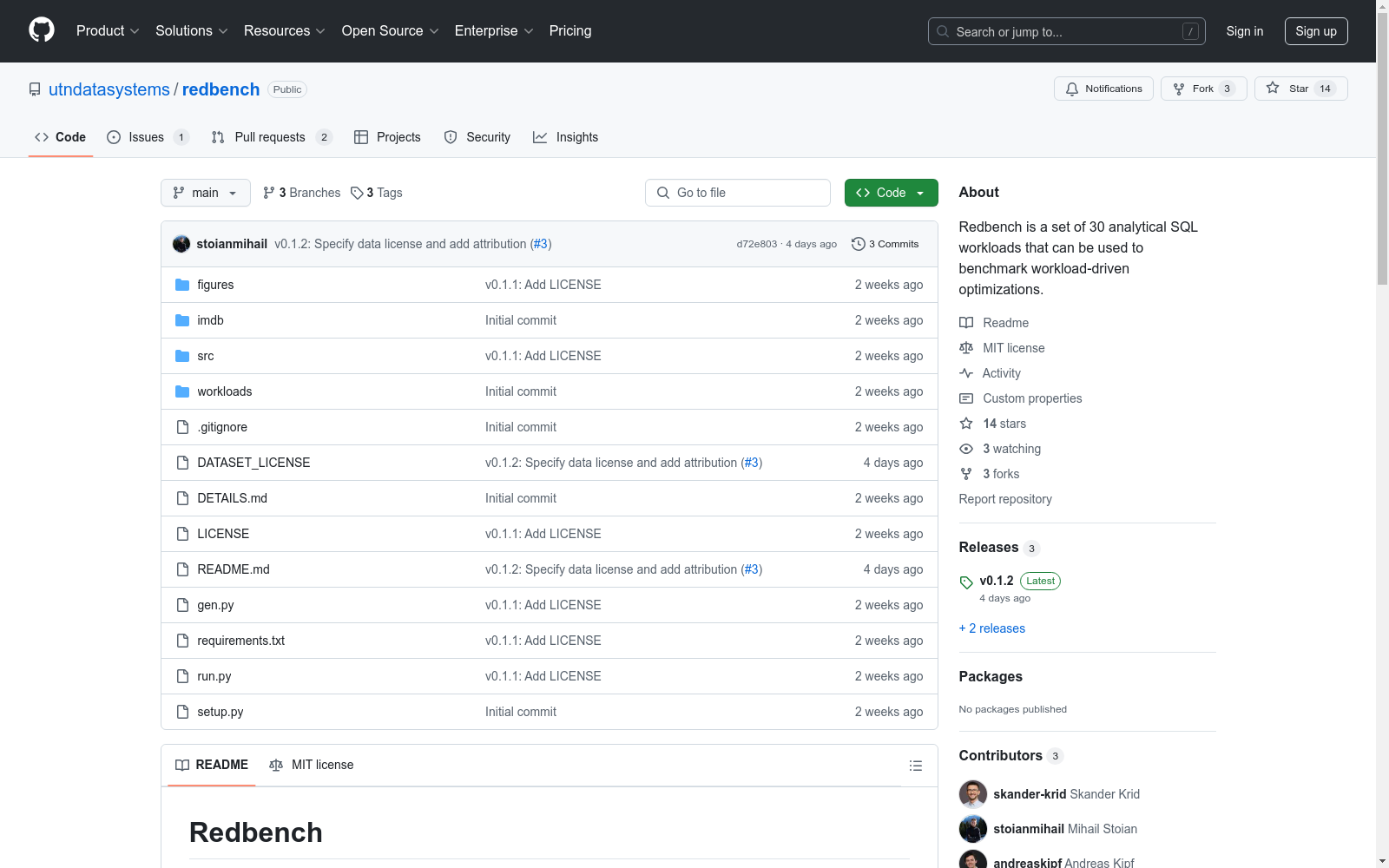The width and height of the screenshot is (1389, 868).
Task: Open the README outline list icon
Action: click(916, 766)
